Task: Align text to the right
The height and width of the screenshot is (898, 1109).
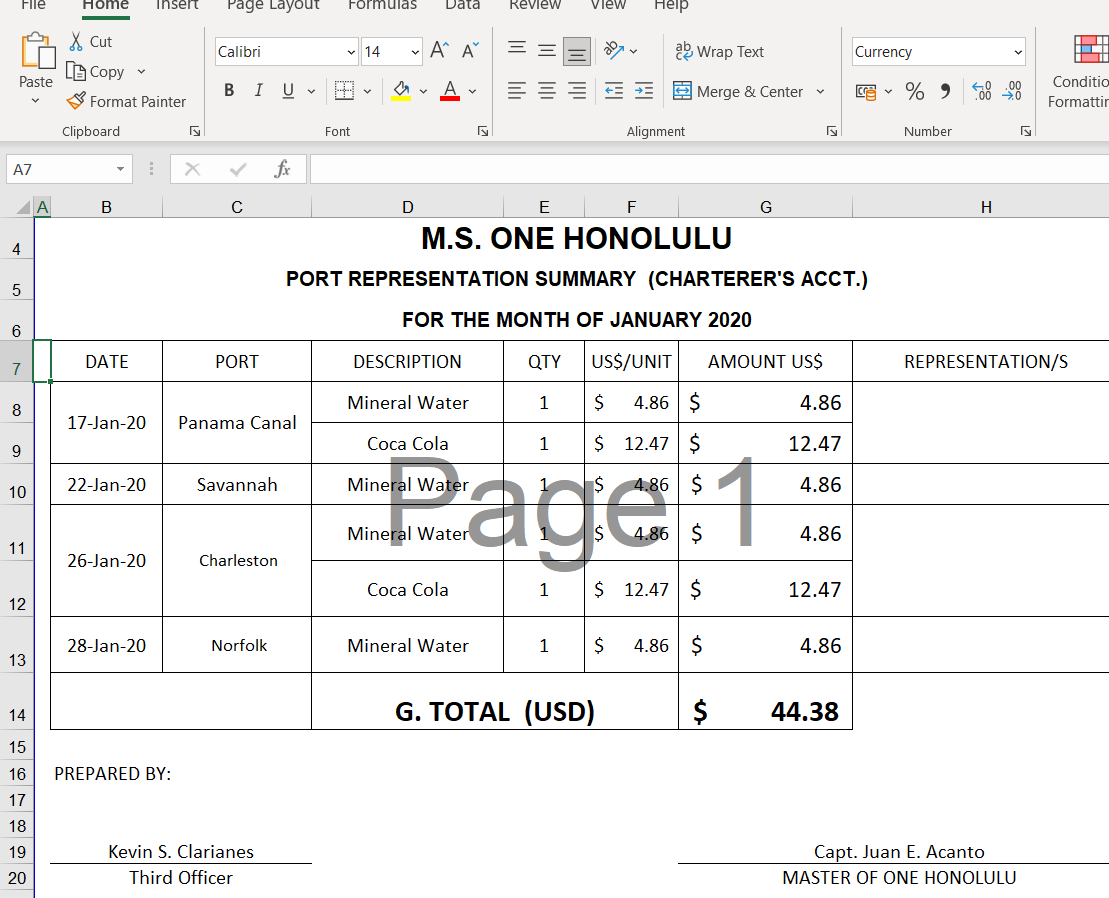Action: point(577,91)
